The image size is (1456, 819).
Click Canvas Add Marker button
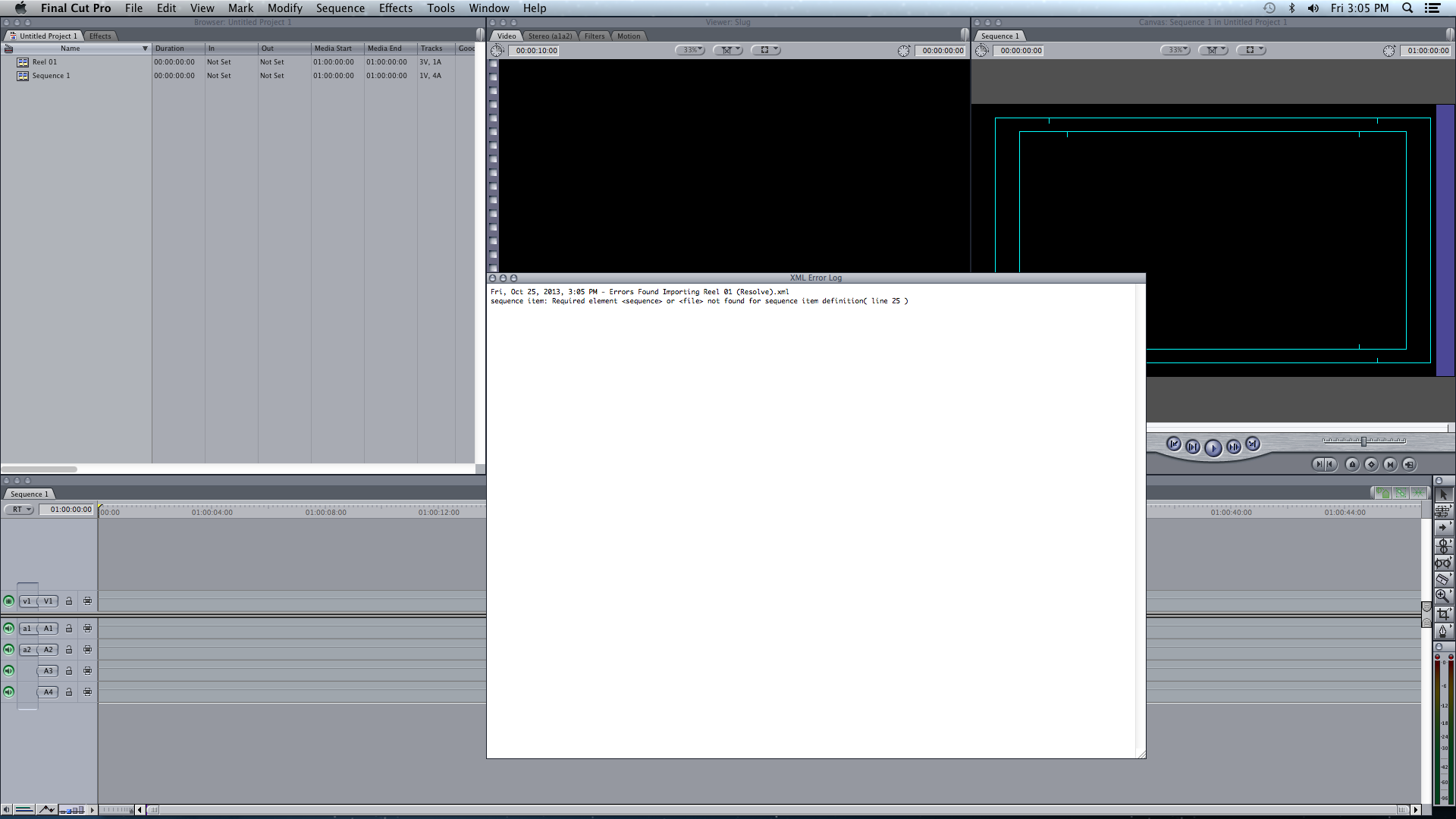pos(1352,464)
